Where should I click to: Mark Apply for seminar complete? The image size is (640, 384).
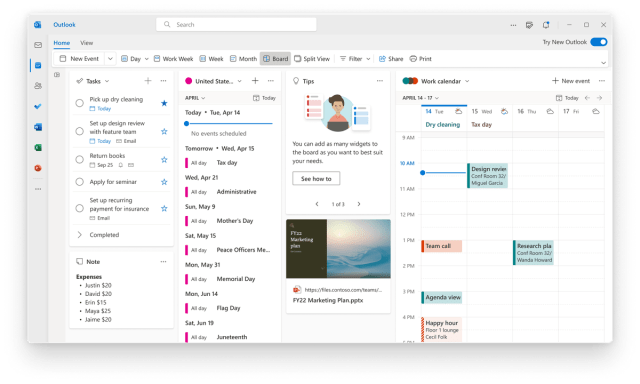coord(80,182)
